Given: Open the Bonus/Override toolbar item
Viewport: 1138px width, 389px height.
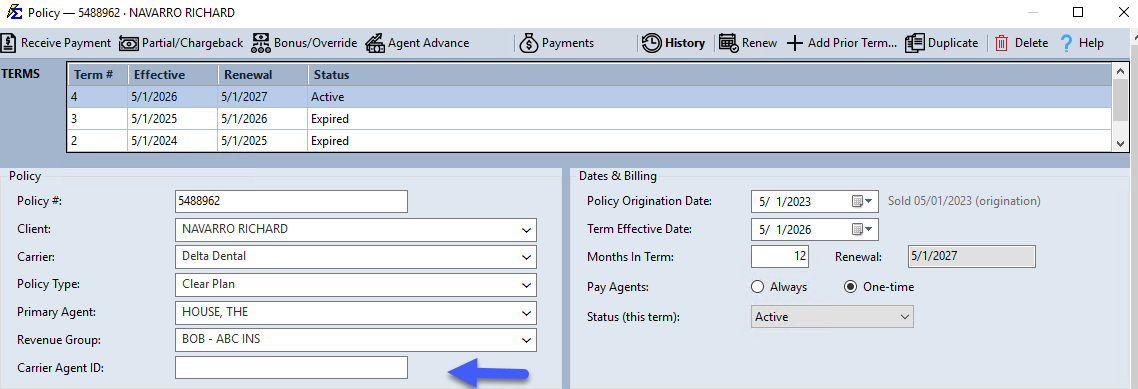Looking at the screenshot, I should [x=305, y=43].
